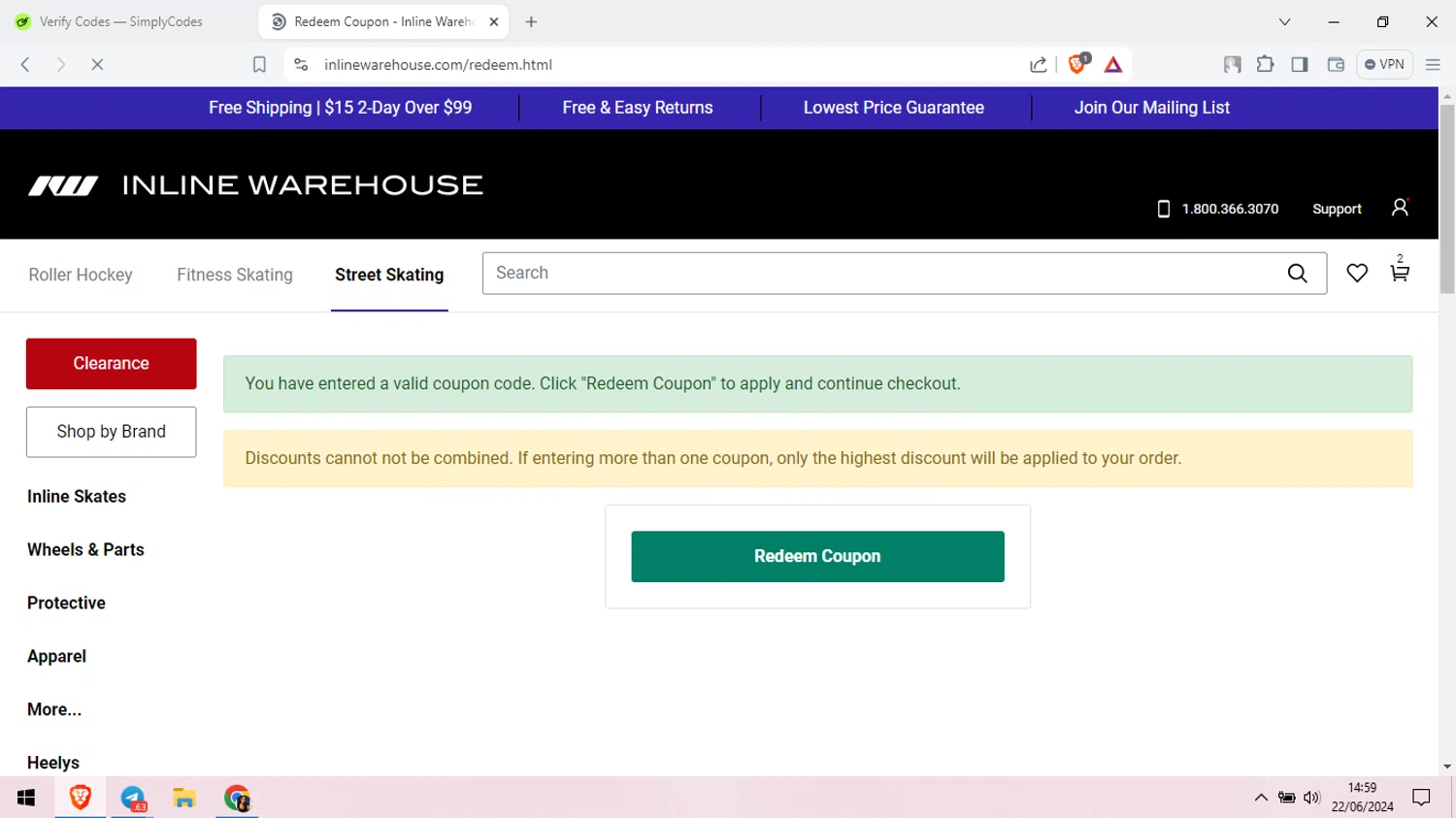Click the page vertical scrollbar

(1447, 199)
